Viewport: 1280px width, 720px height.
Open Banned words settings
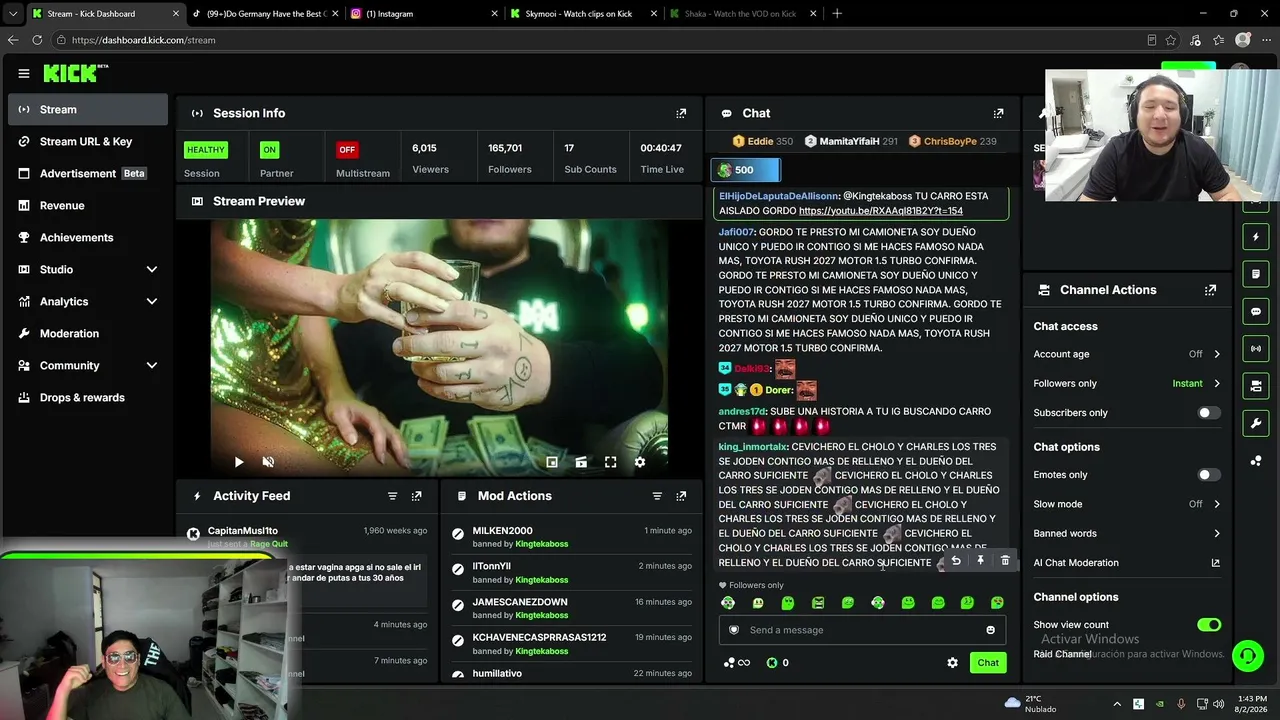click(1127, 534)
